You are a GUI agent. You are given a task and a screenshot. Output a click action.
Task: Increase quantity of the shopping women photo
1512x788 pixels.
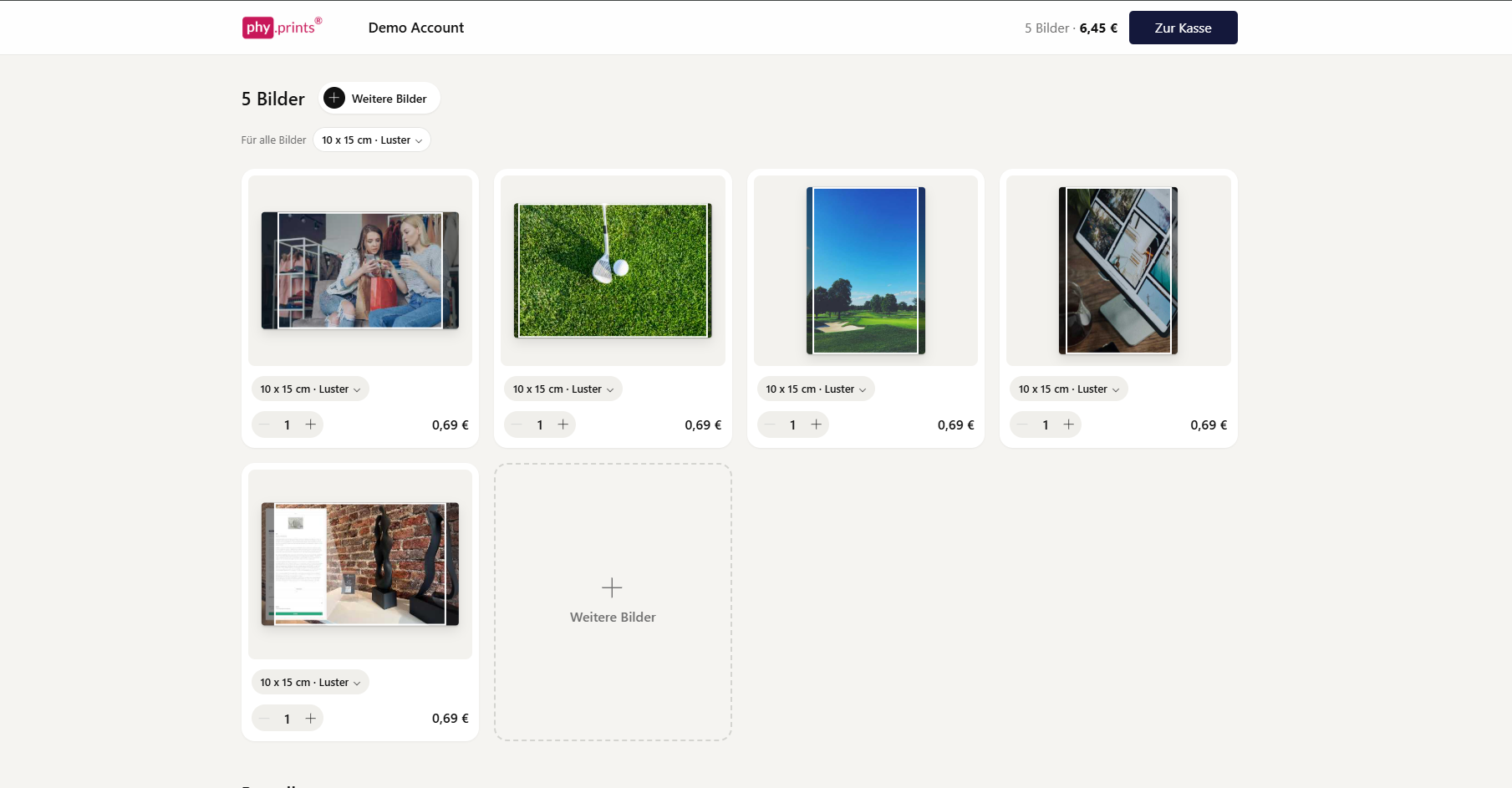click(311, 425)
